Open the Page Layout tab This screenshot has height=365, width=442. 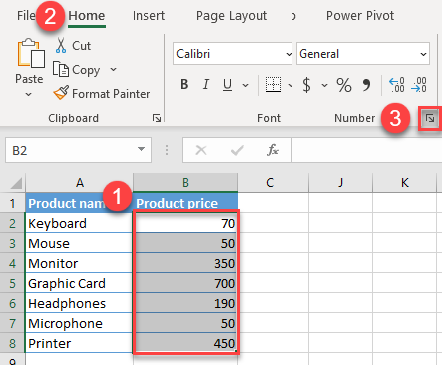click(231, 16)
